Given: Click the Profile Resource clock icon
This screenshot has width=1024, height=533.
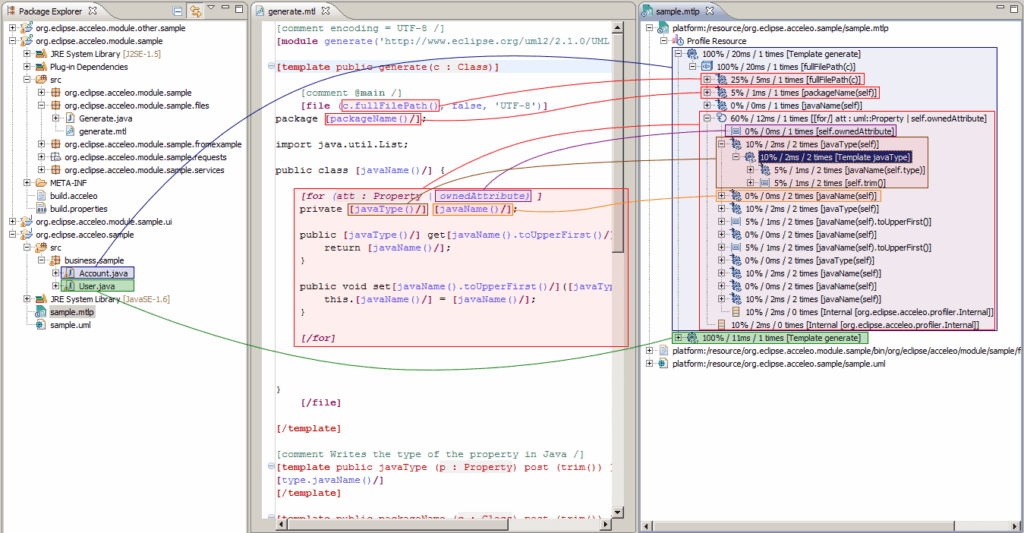Looking at the screenshot, I should pos(678,41).
